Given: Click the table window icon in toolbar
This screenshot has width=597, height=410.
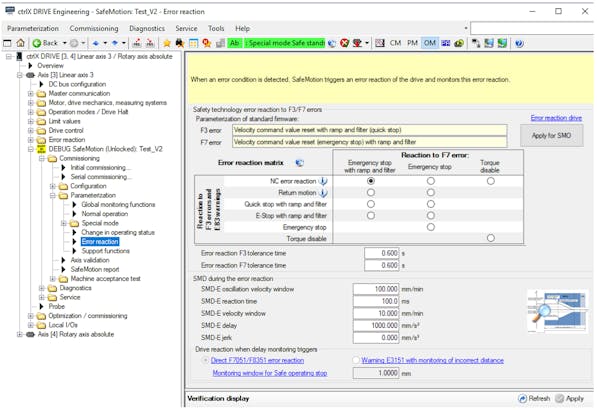Looking at the screenshot, I should tap(193, 43).
